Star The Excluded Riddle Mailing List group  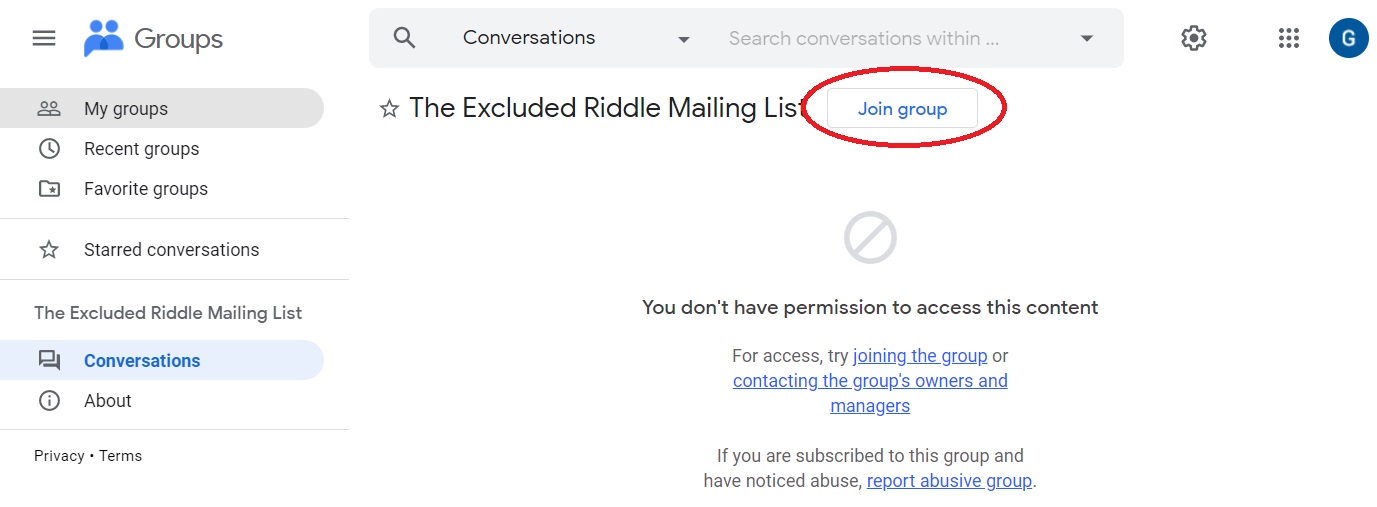(x=389, y=109)
